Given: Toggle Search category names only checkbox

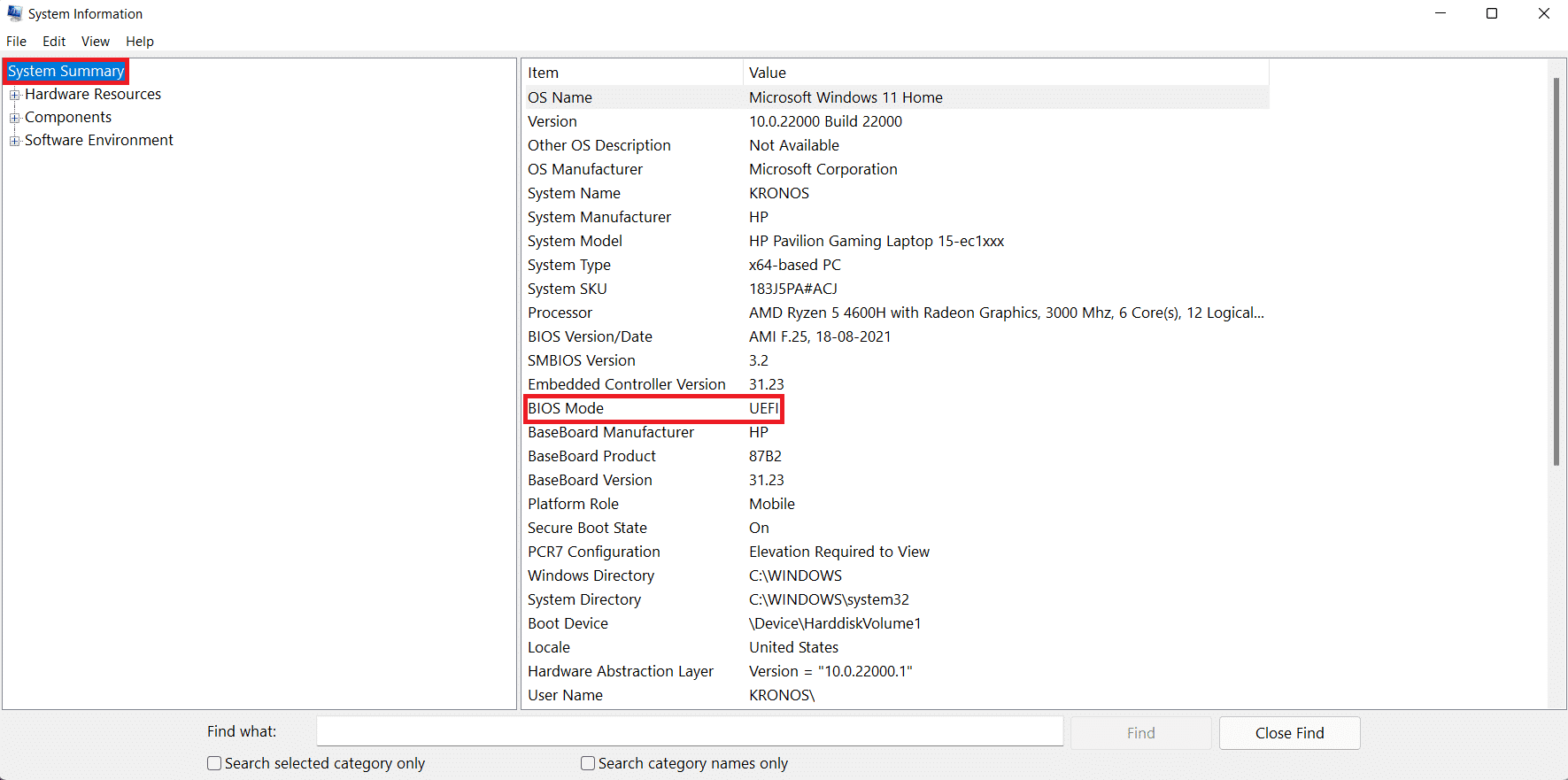Looking at the screenshot, I should pos(588,763).
